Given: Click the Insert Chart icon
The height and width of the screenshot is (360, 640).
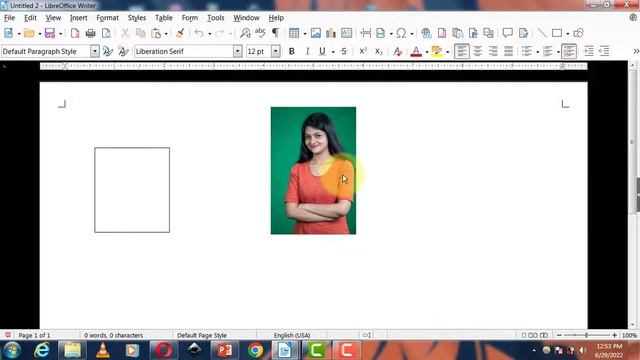Looking at the screenshot, I should tap(331, 33).
